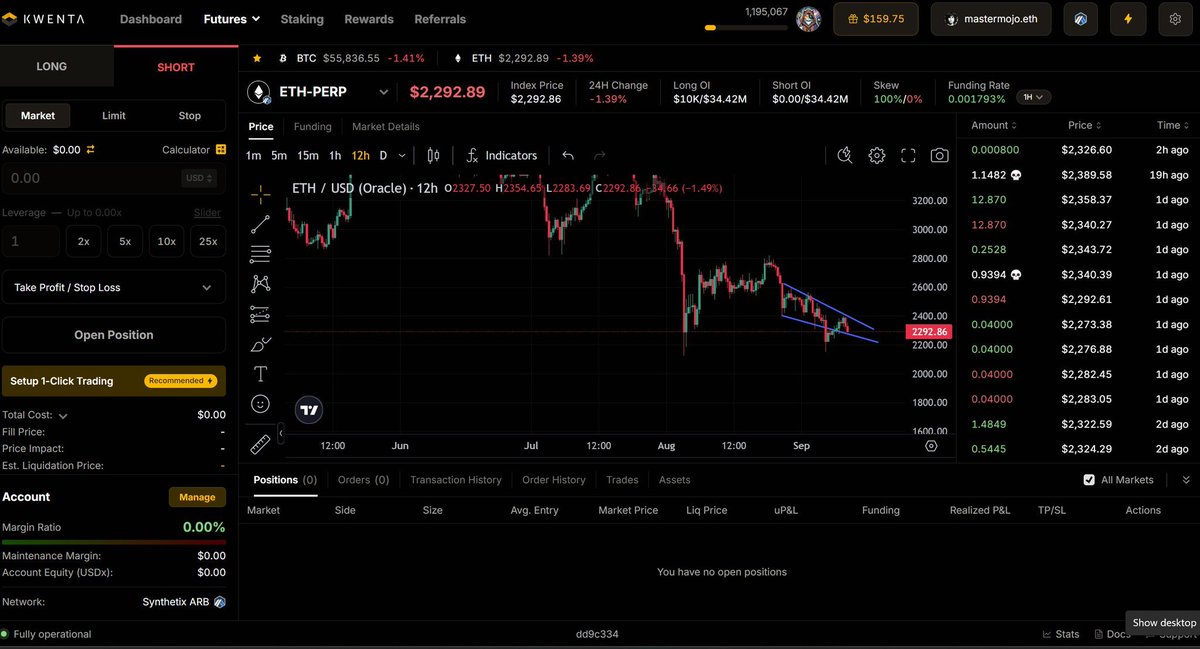Click the Manage account button
The width and height of the screenshot is (1200, 649).
(x=197, y=497)
